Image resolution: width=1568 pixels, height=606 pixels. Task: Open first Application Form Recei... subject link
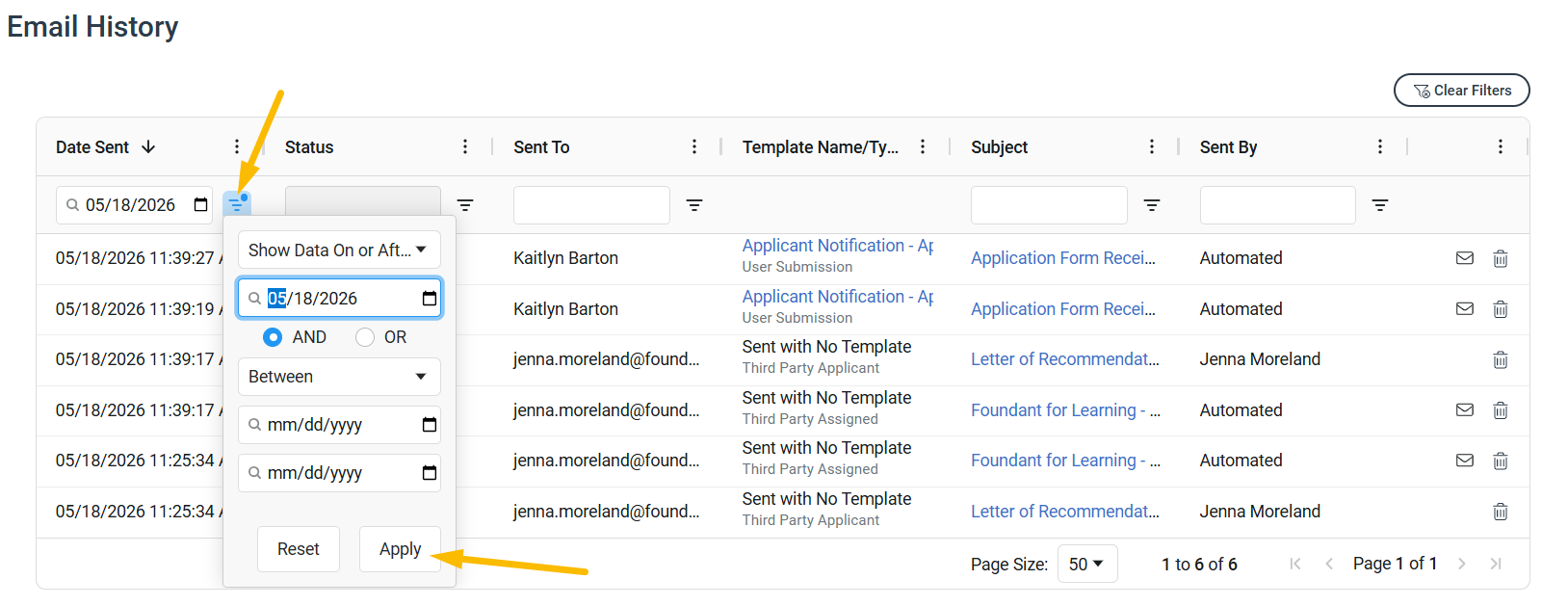tap(1063, 258)
